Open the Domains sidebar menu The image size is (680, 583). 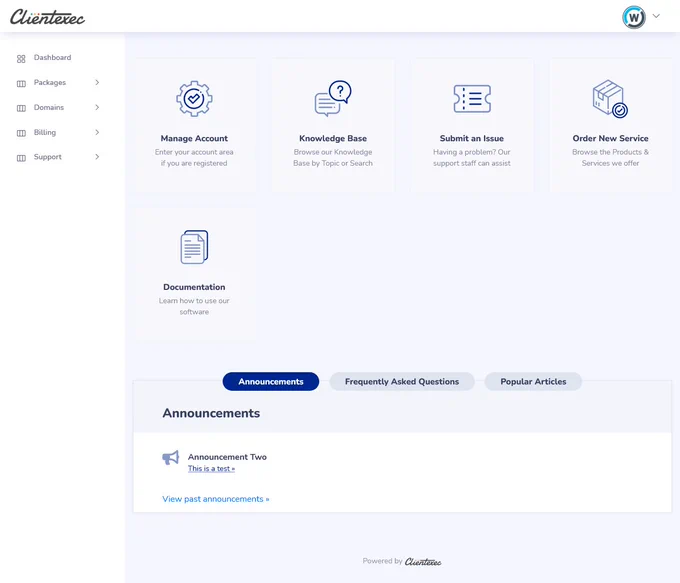tap(49, 107)
